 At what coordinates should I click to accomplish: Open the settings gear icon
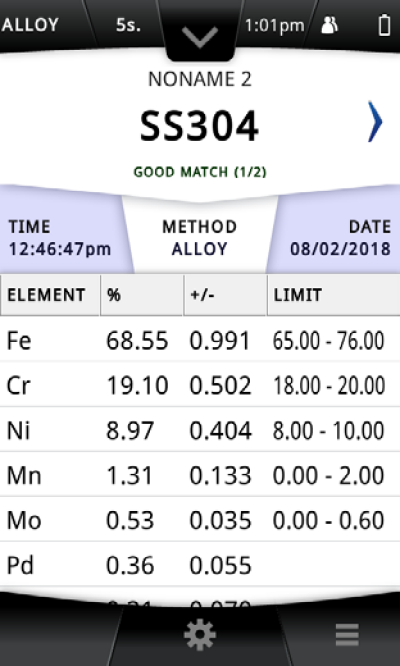pyautogui.click(x=200, y=635)
